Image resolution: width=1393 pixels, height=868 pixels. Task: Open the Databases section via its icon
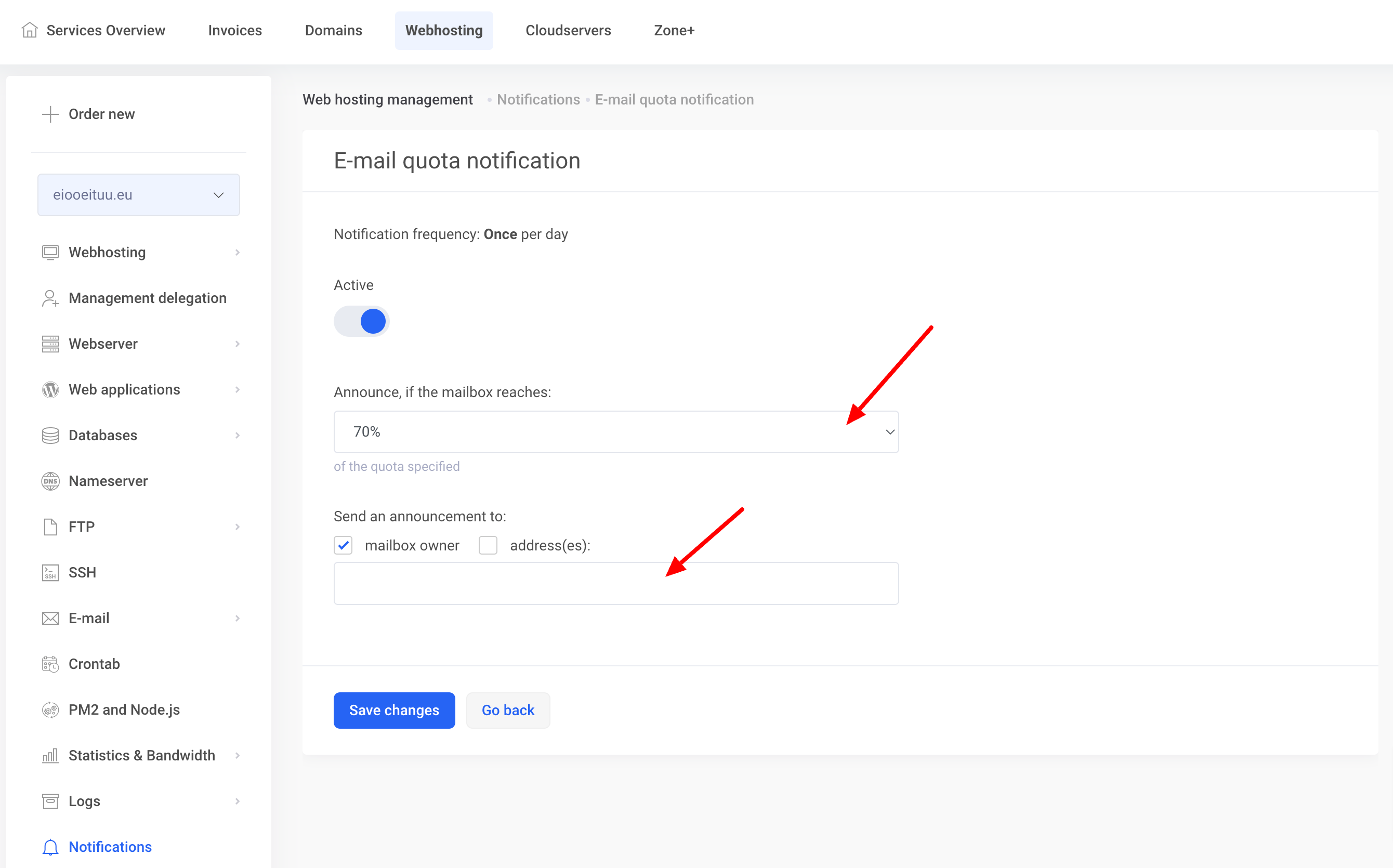click(x=50, y=435)
